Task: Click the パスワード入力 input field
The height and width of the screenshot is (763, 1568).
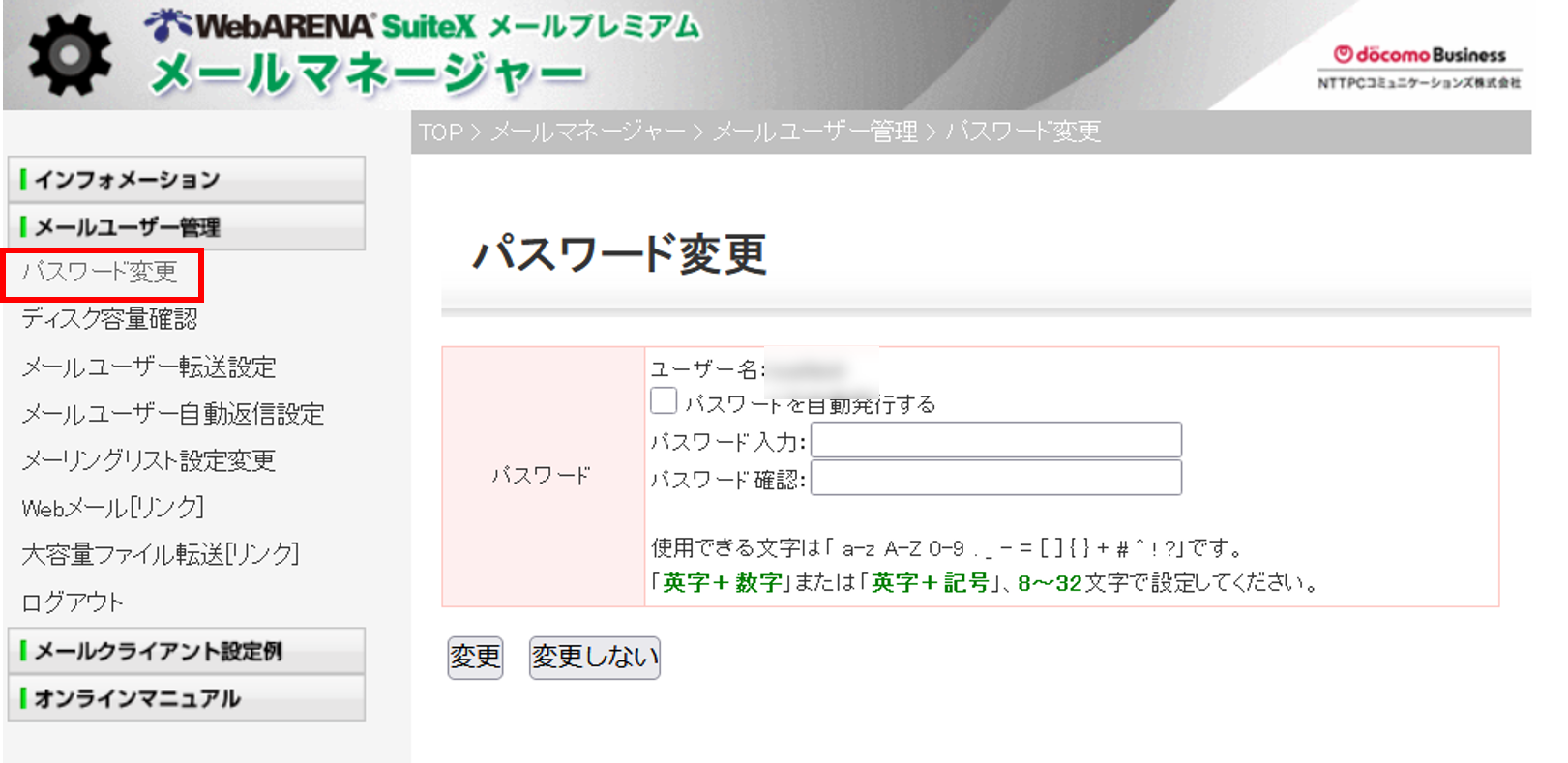Action: tap(995, 440)
